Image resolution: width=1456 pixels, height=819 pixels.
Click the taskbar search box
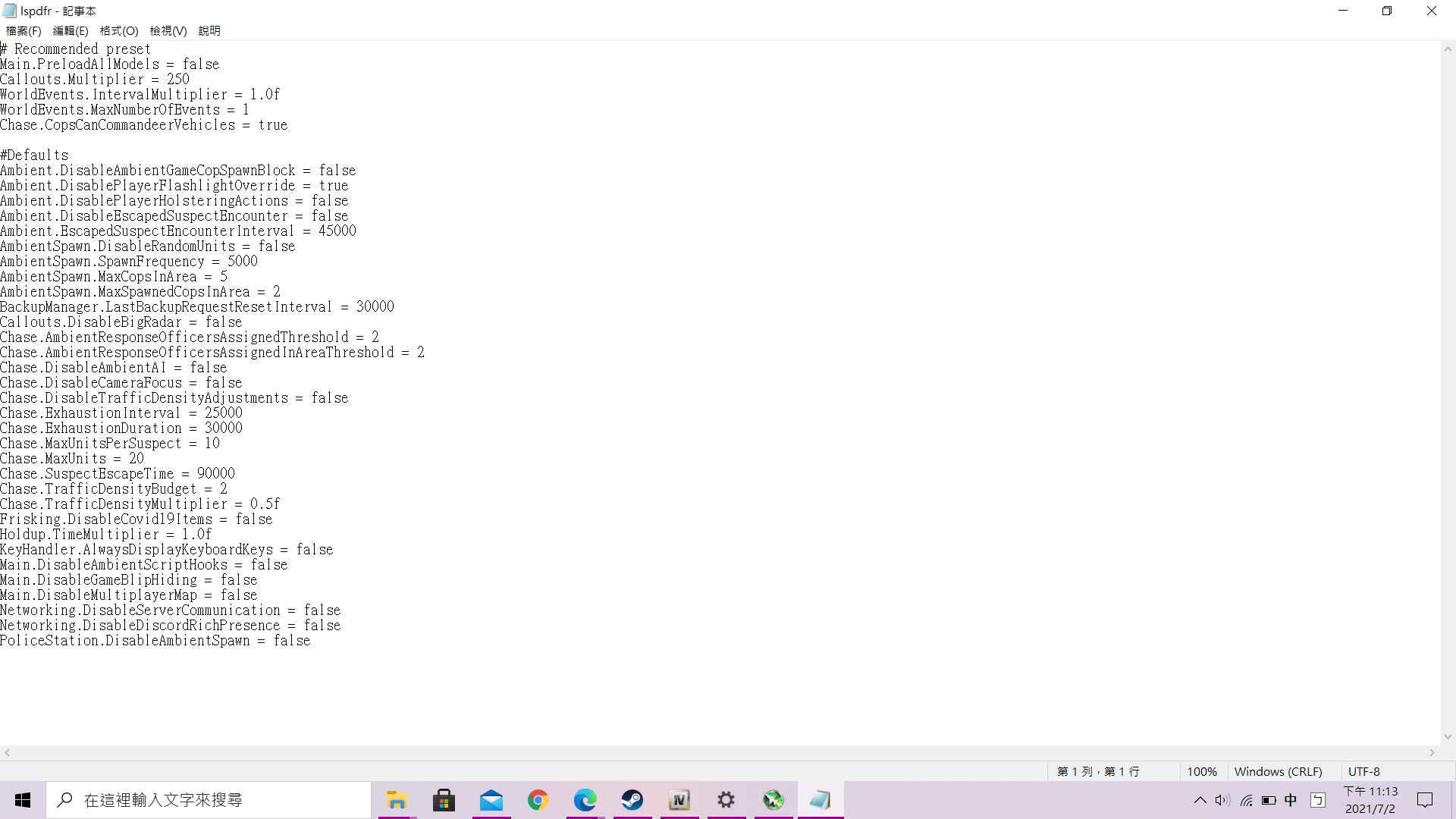click(209, 800)
